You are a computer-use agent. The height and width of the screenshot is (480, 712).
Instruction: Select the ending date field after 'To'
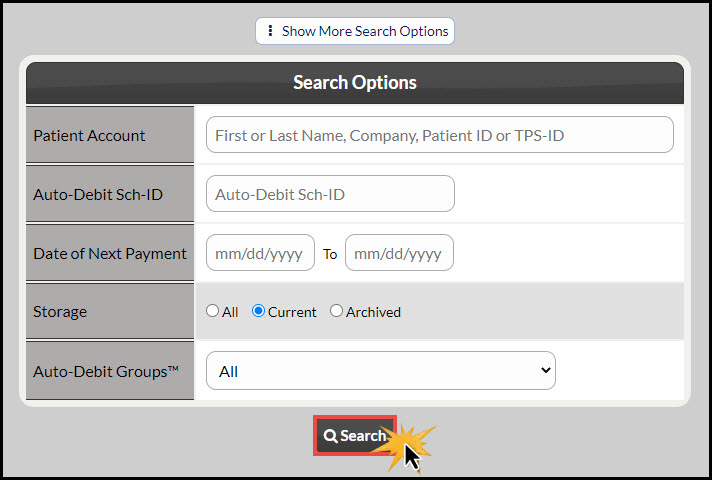coord(399,253)
